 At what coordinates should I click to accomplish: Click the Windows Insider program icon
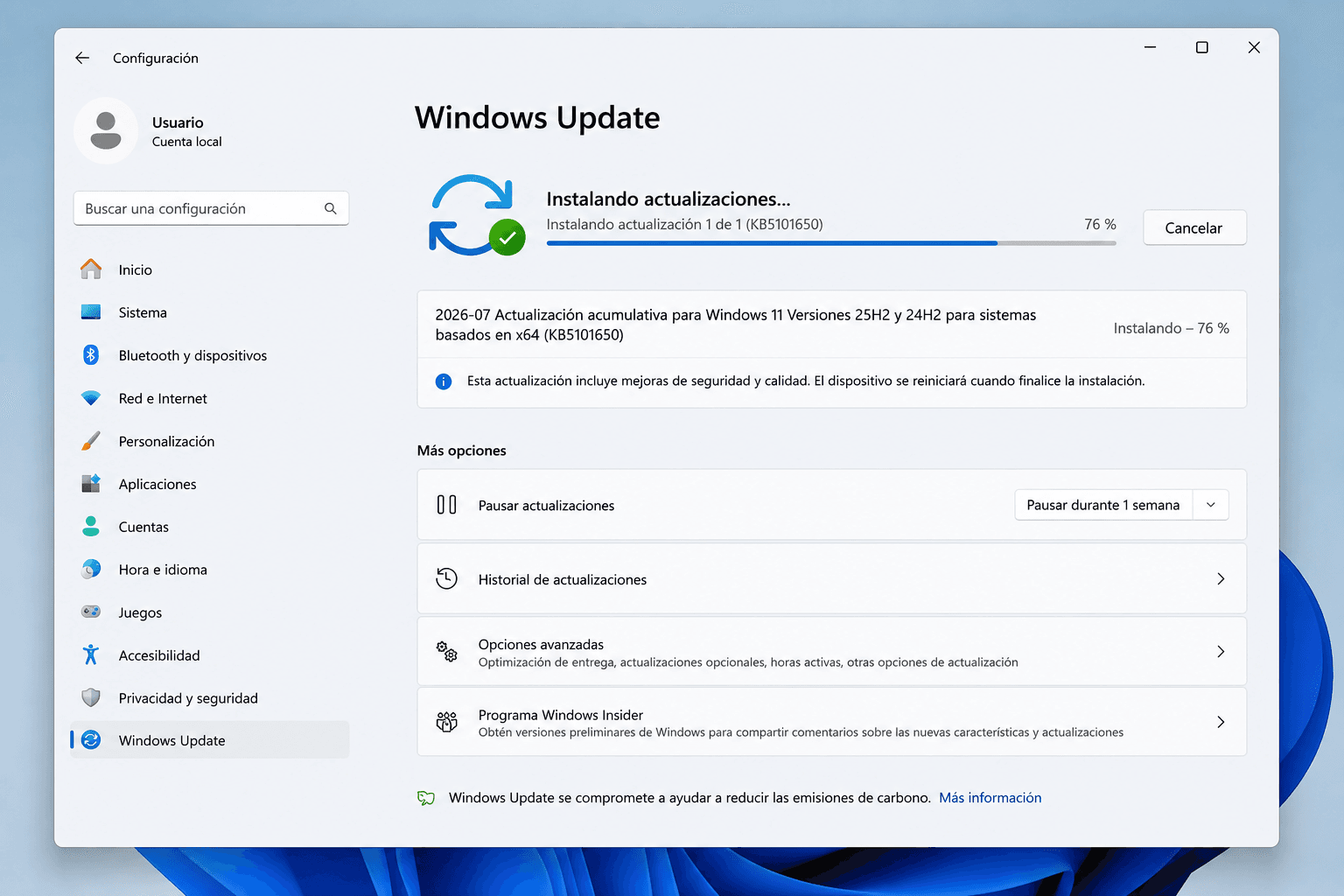click(x=446, y=722)
